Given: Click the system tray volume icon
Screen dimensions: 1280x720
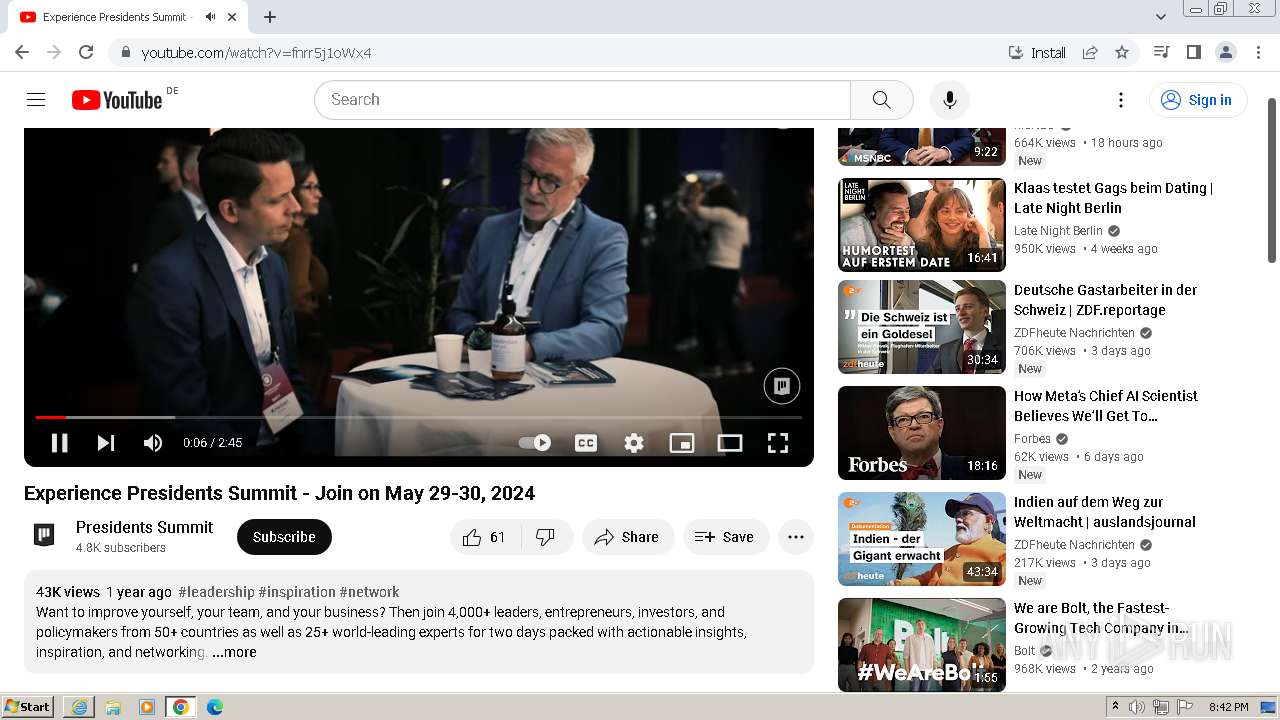Looking at the screenshot, I should coord(1138,707).
